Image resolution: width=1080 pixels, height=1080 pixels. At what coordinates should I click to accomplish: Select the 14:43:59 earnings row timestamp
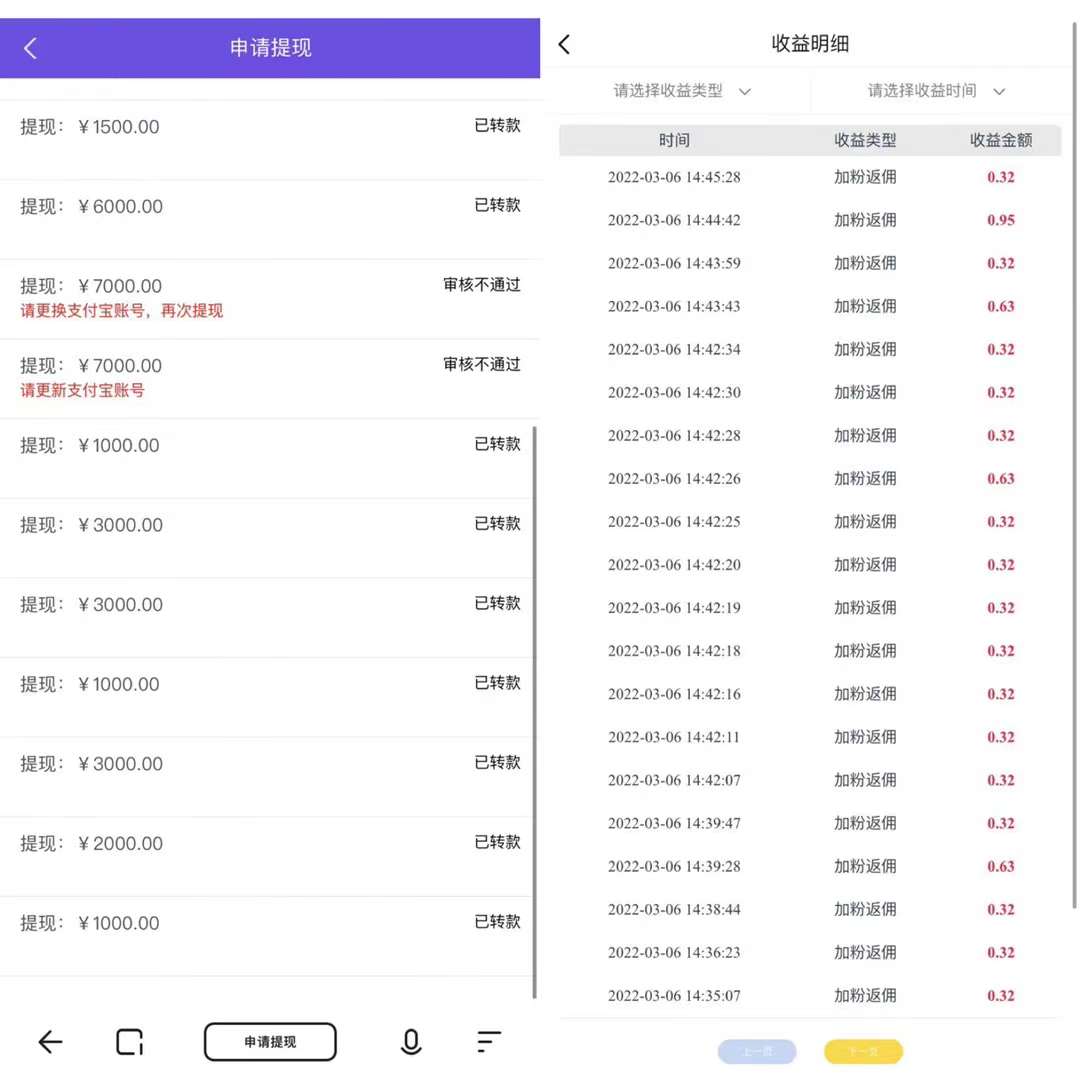click(x=674, y=263)
